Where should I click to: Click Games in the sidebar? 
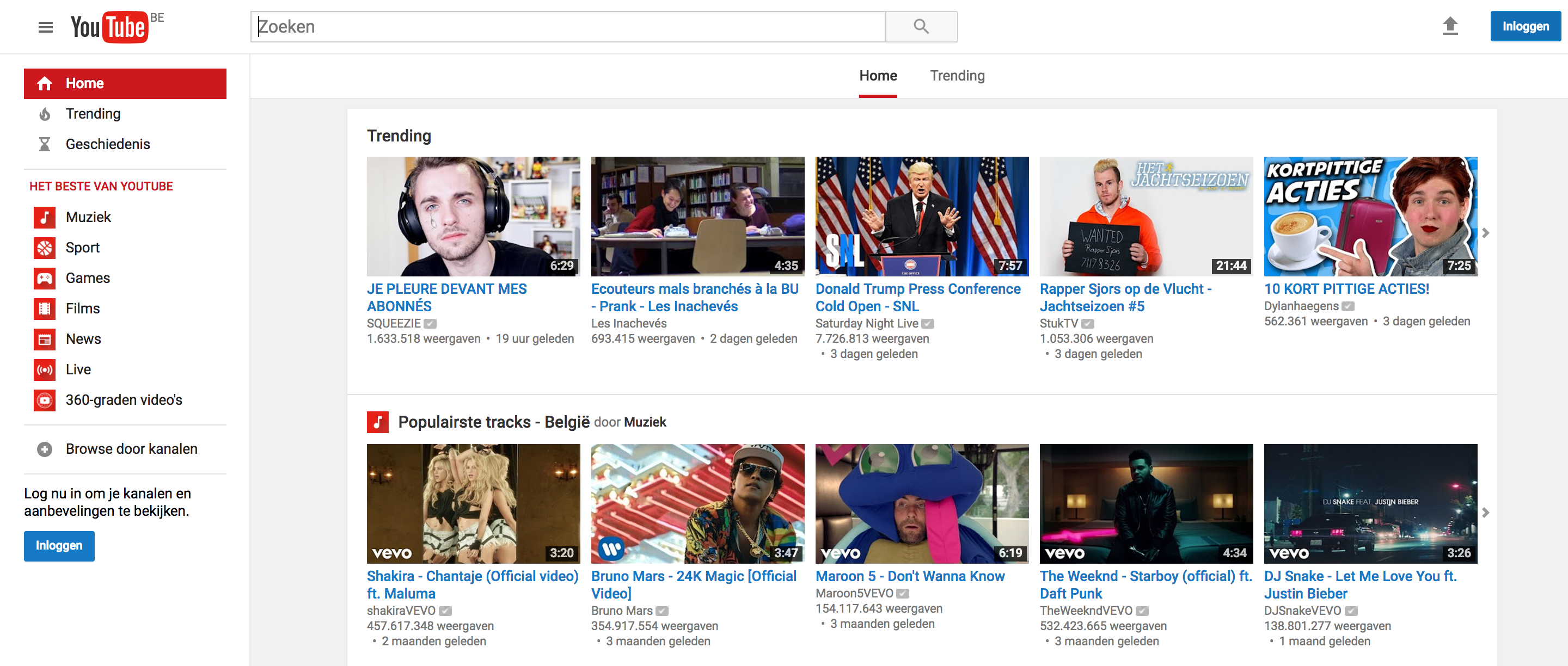tap(88, 278)
